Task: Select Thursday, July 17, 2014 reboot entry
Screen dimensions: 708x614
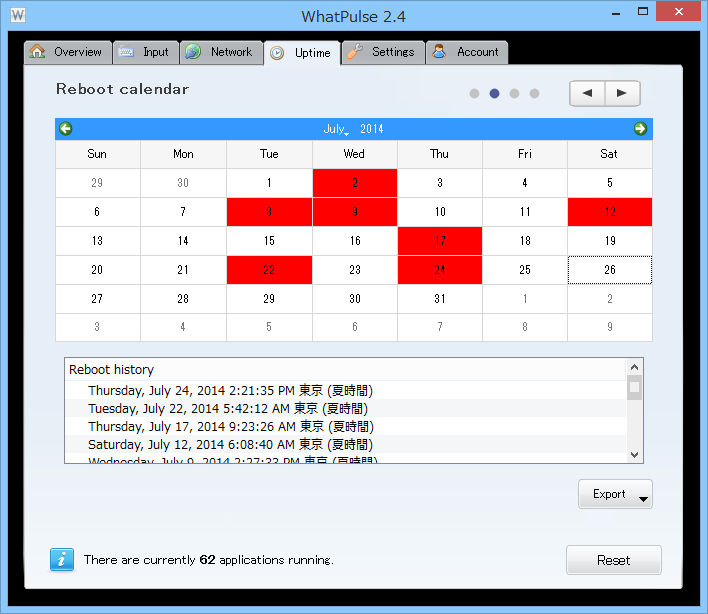Action: (x=345, y=427)
